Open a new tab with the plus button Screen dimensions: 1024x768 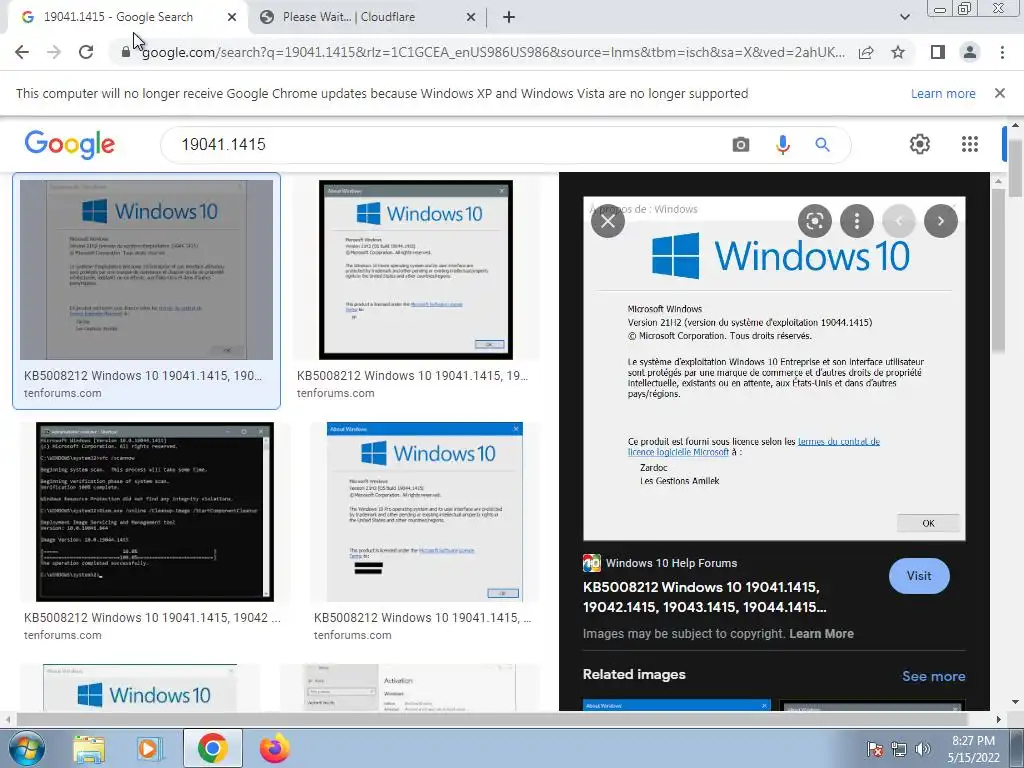pos(509,18)
